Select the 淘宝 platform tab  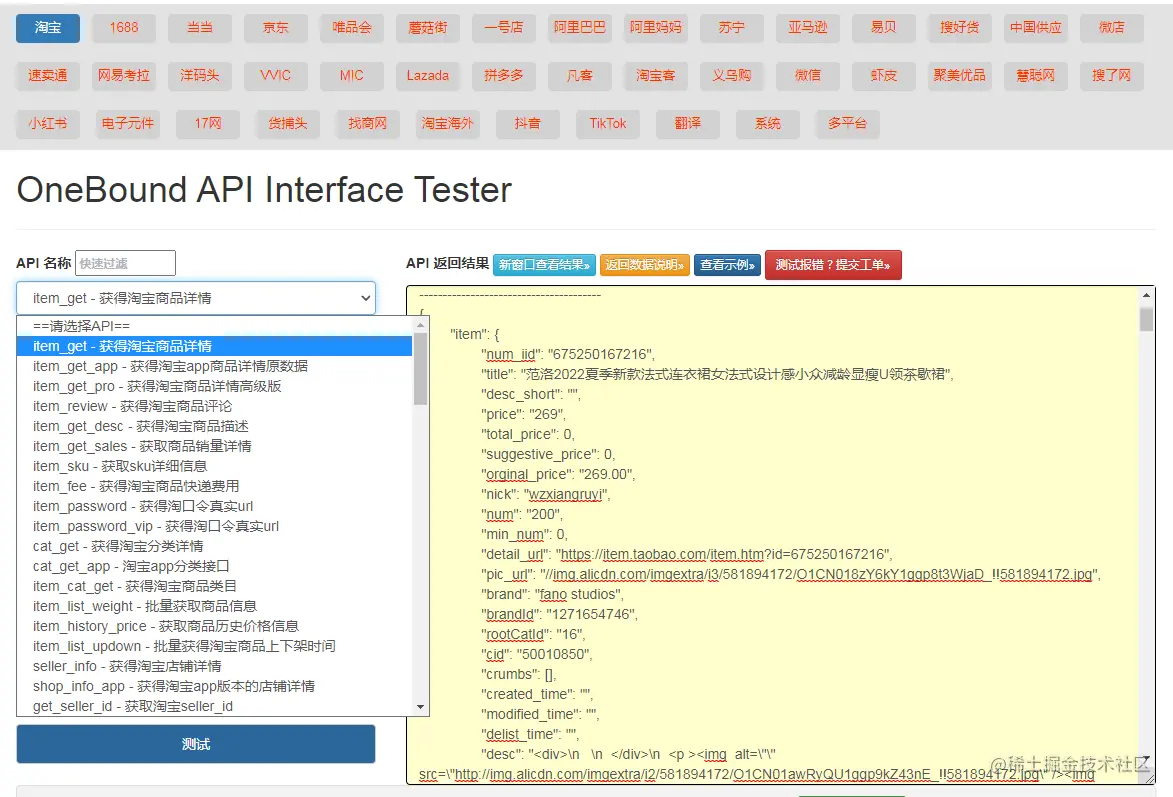coord(48,28)
